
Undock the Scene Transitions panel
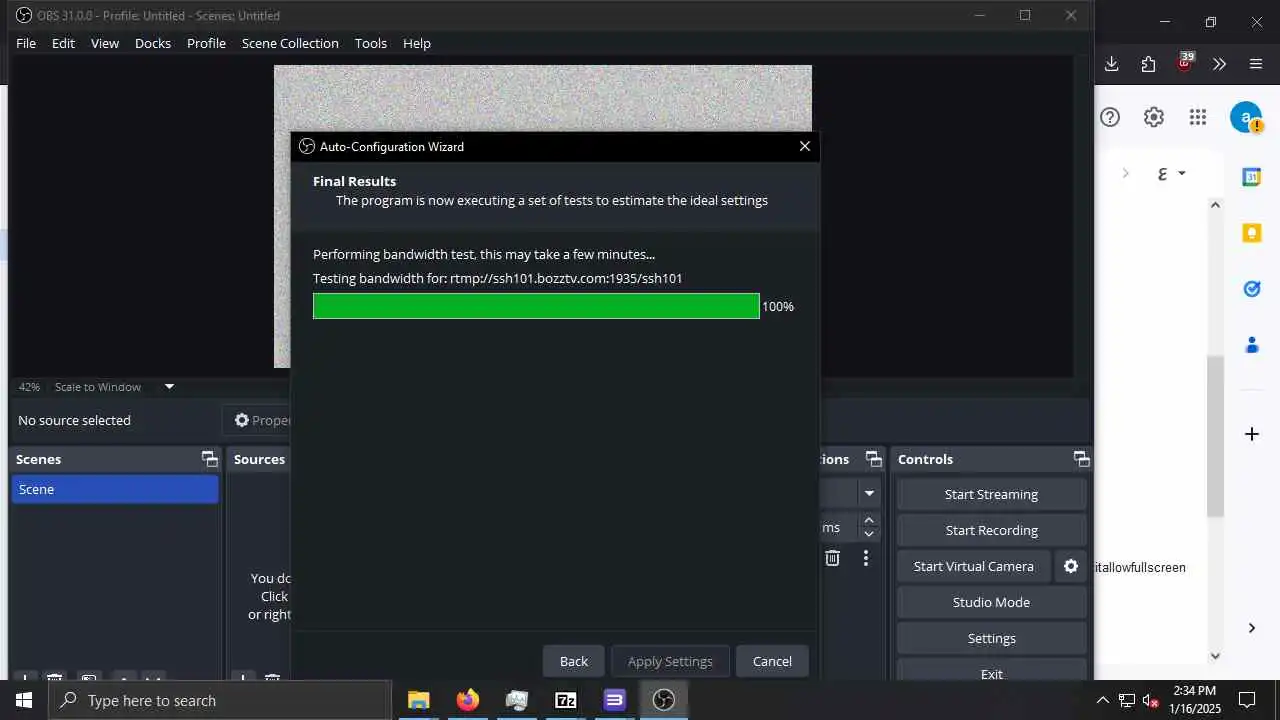point(874,459)
